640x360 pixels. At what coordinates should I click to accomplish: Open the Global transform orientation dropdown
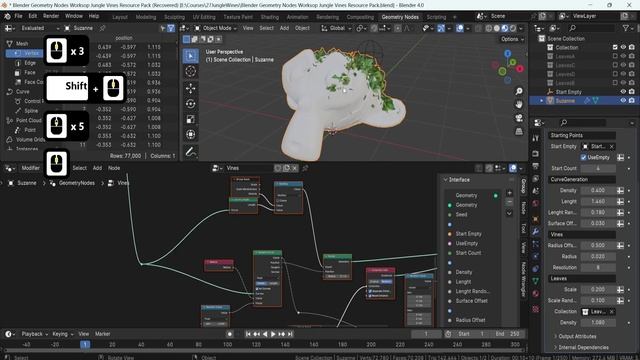337,28
